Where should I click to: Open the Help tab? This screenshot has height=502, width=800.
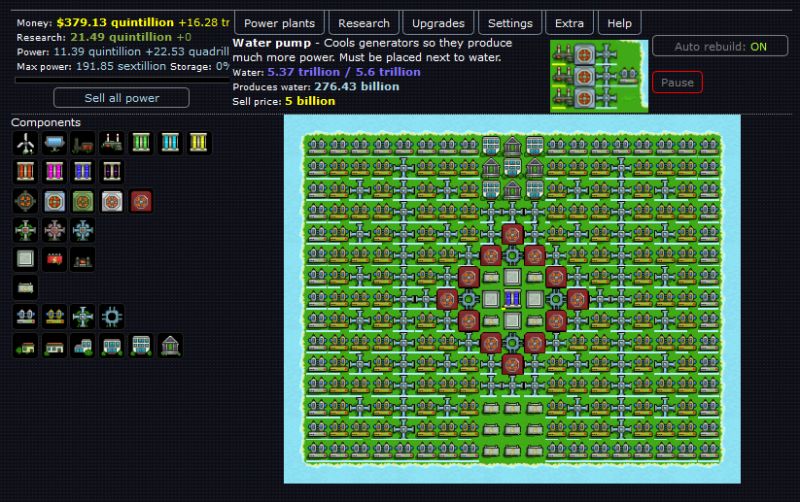coord(619,23)
